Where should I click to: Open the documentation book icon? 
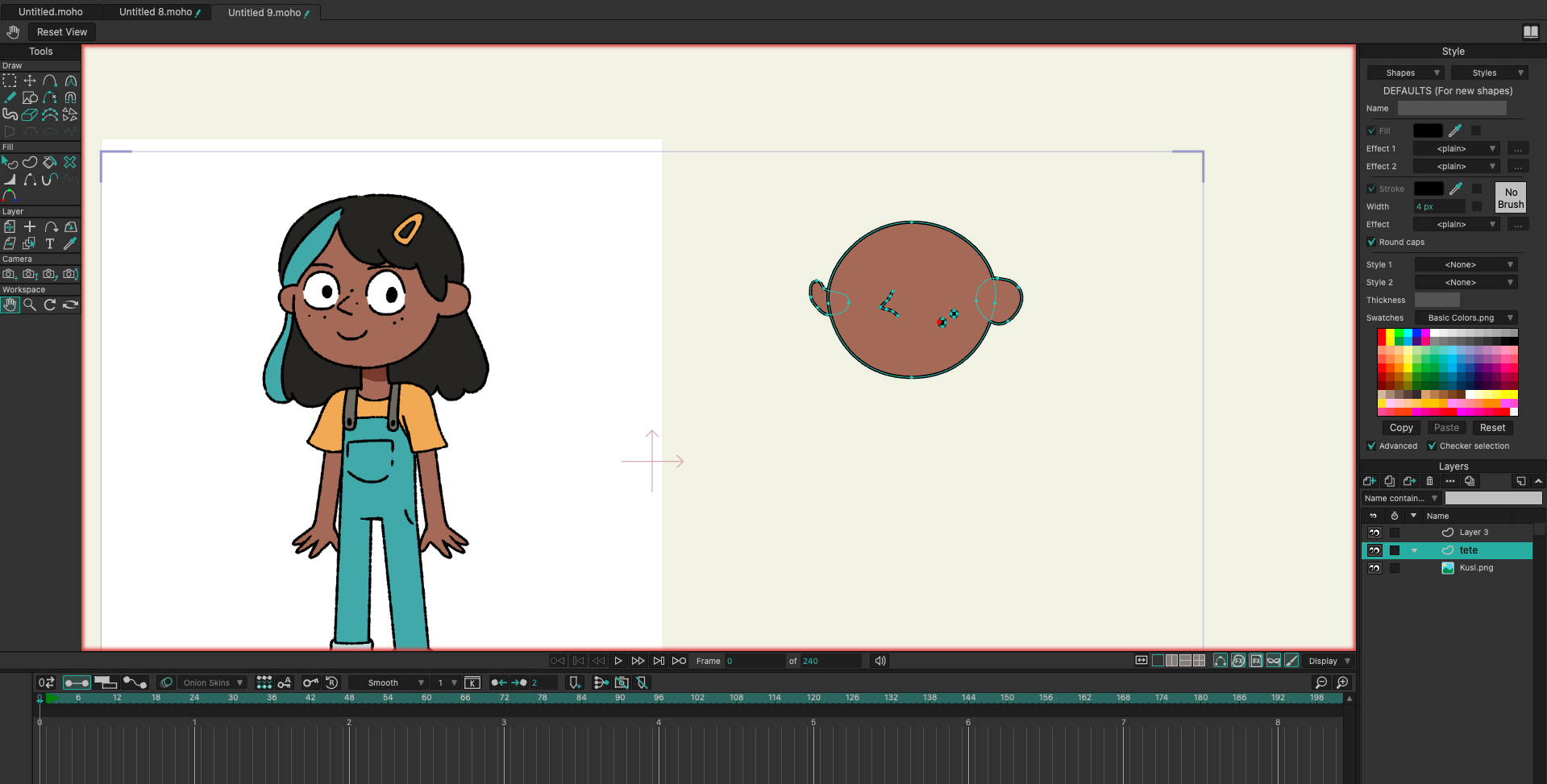[x=1530, y=31]
